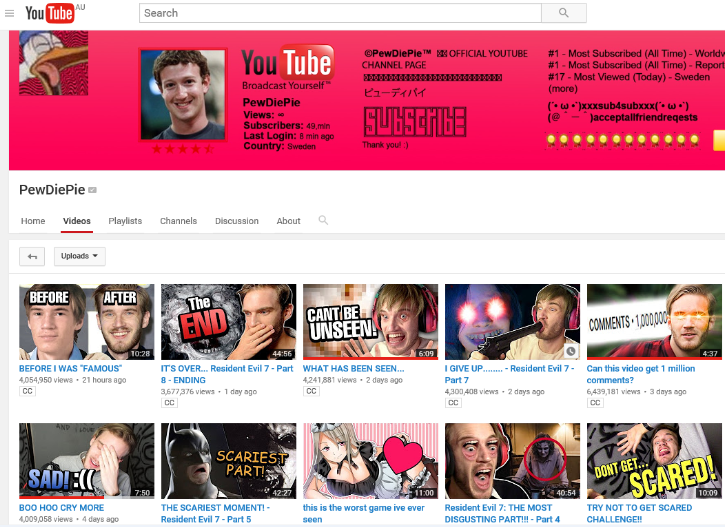This screenshot has height=527, width=725.
Task: Click the CC badge under the 1 million comments video
Action: pyautogui.click(x=595, y=403)
